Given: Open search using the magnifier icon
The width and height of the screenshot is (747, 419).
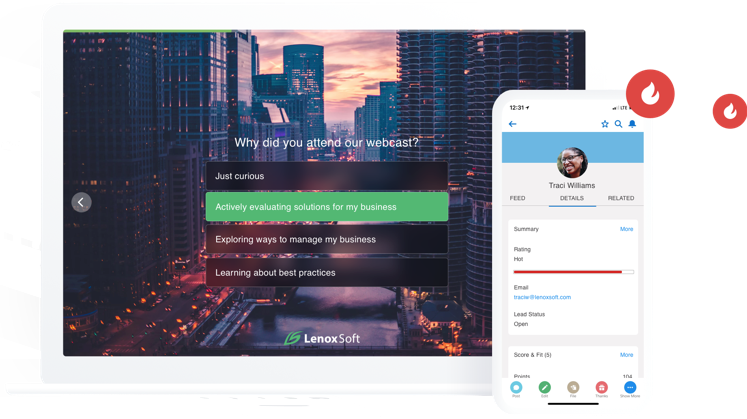Looking at the screenshot, I should coord(619,124).
